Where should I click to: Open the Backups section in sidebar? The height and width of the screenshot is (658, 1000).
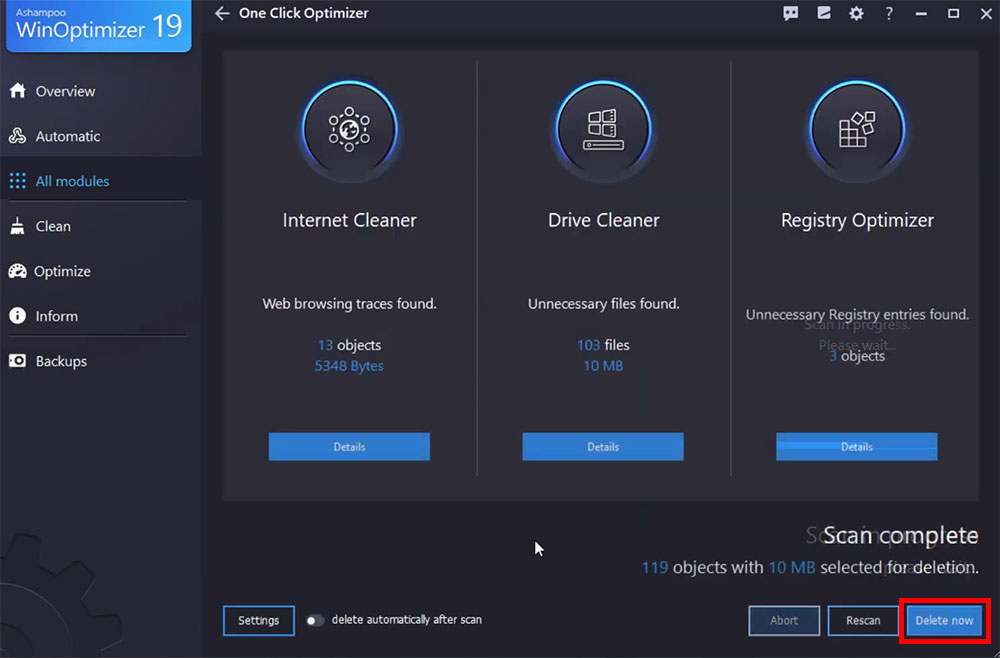point(61,361)
